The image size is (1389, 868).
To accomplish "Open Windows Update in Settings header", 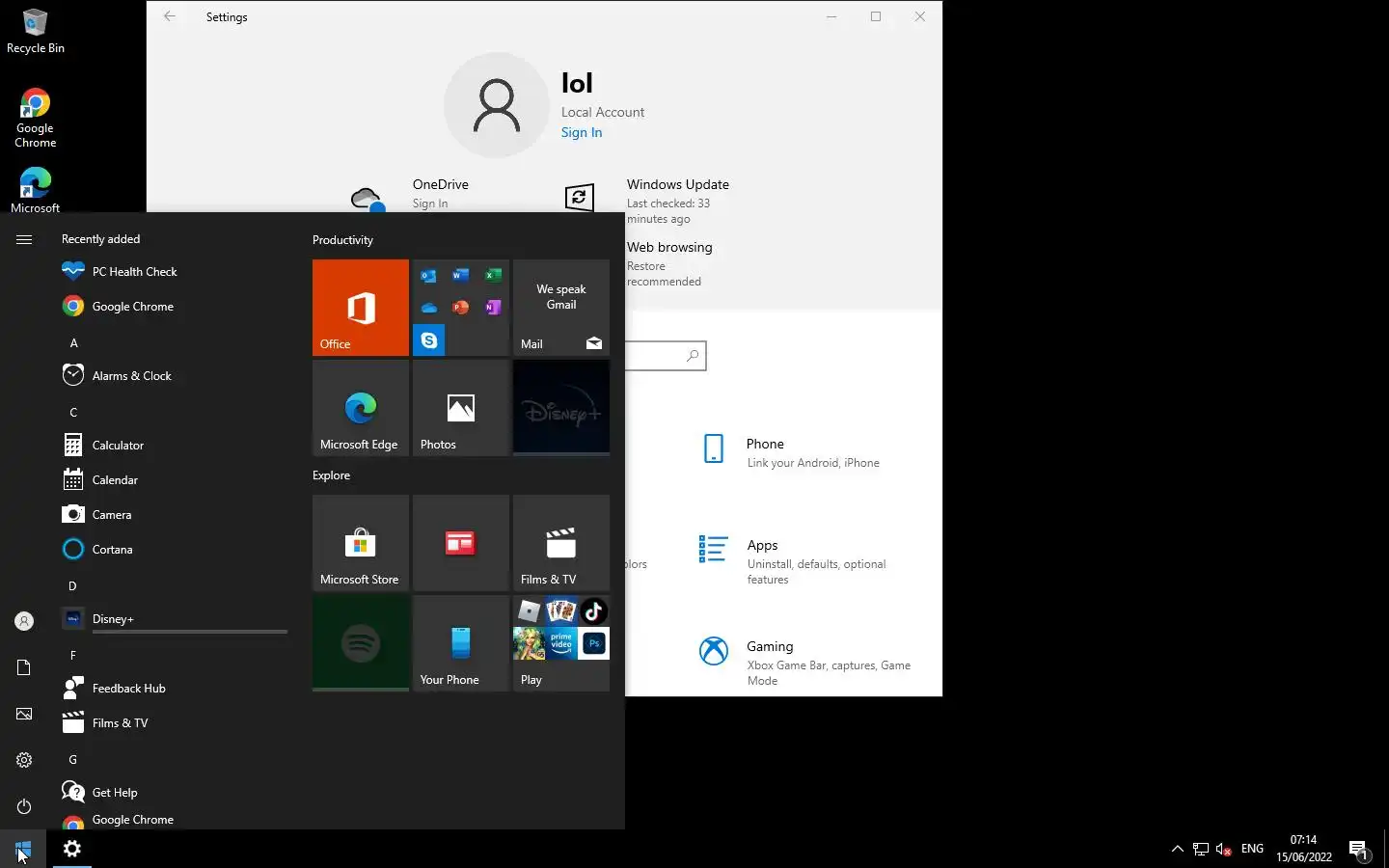I will click(648, 201).
